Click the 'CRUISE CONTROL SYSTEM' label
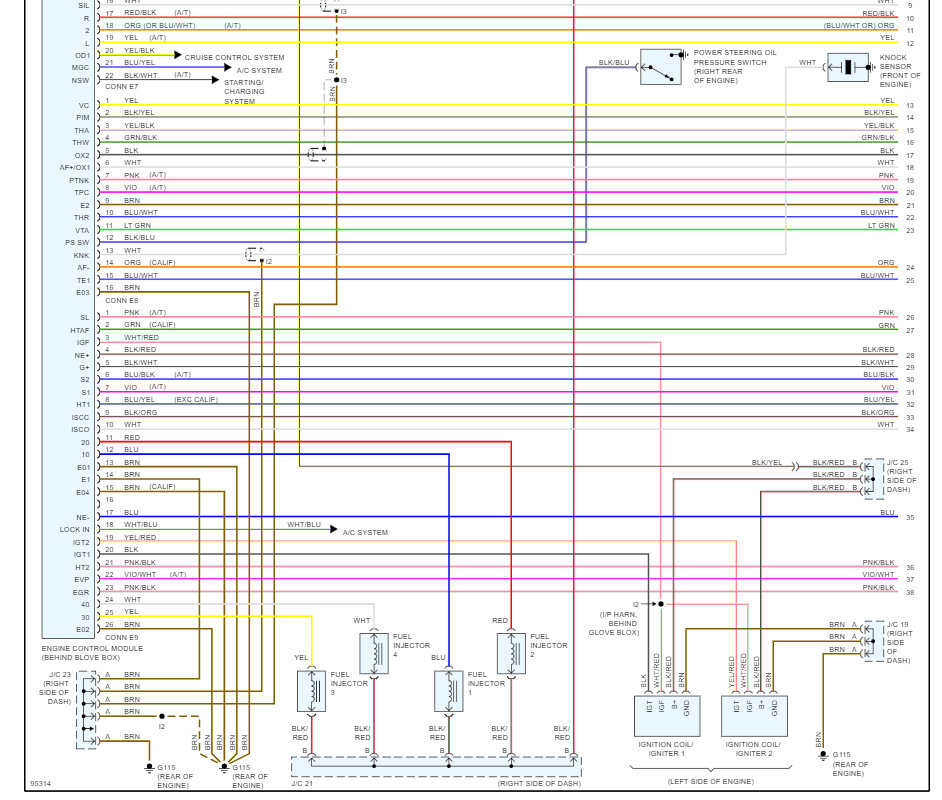 (x=234, y=58)
